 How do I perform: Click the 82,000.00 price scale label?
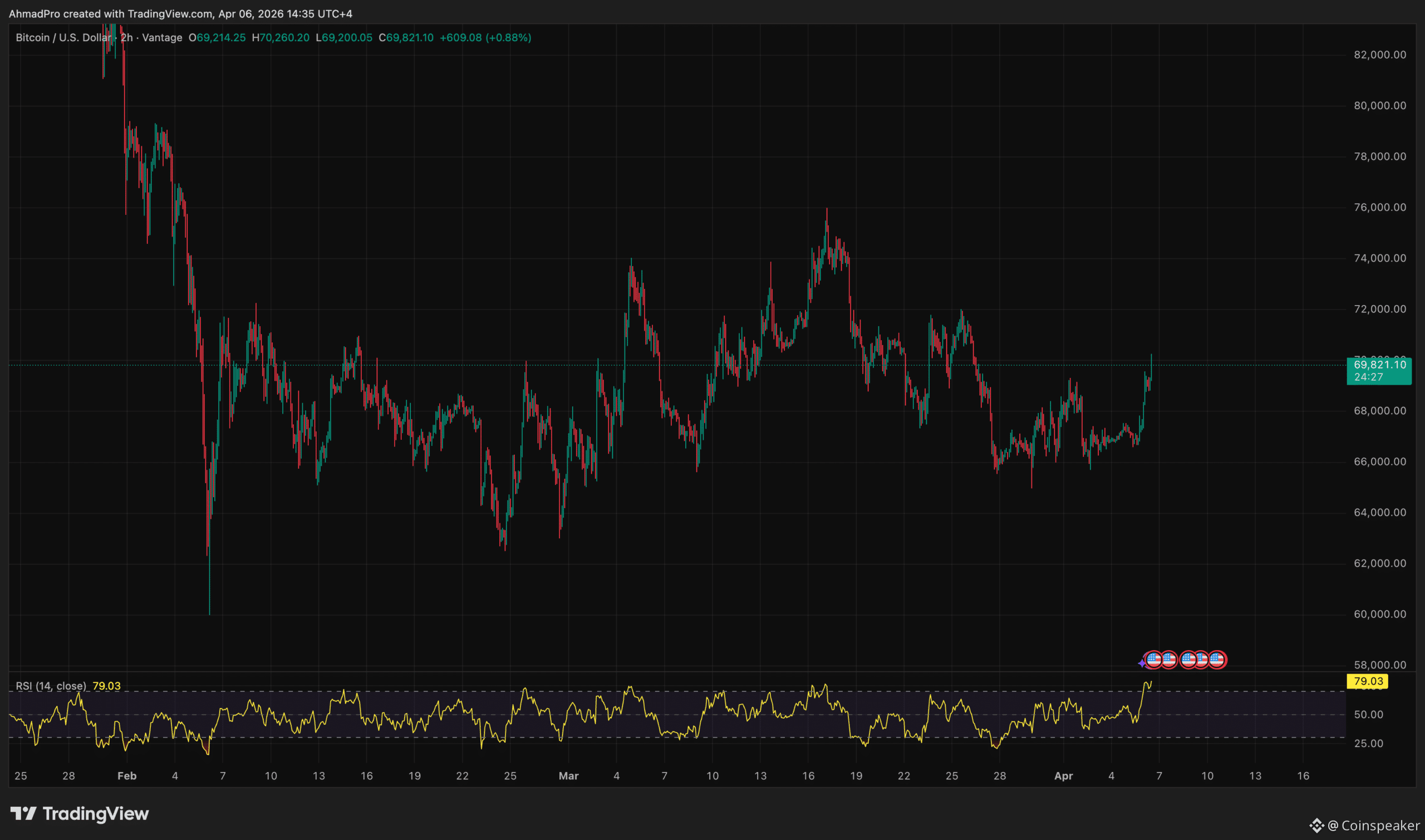click(1379, 55)
